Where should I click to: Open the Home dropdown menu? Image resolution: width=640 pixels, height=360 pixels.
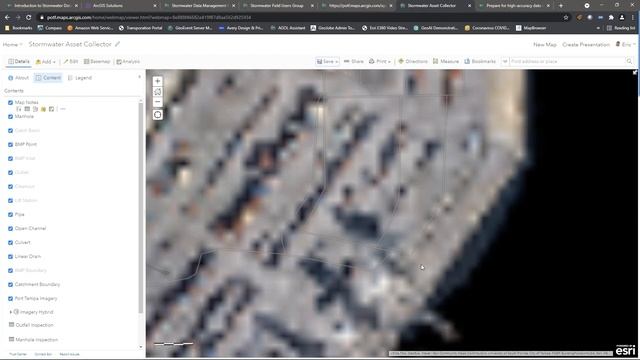pos(12,44)
